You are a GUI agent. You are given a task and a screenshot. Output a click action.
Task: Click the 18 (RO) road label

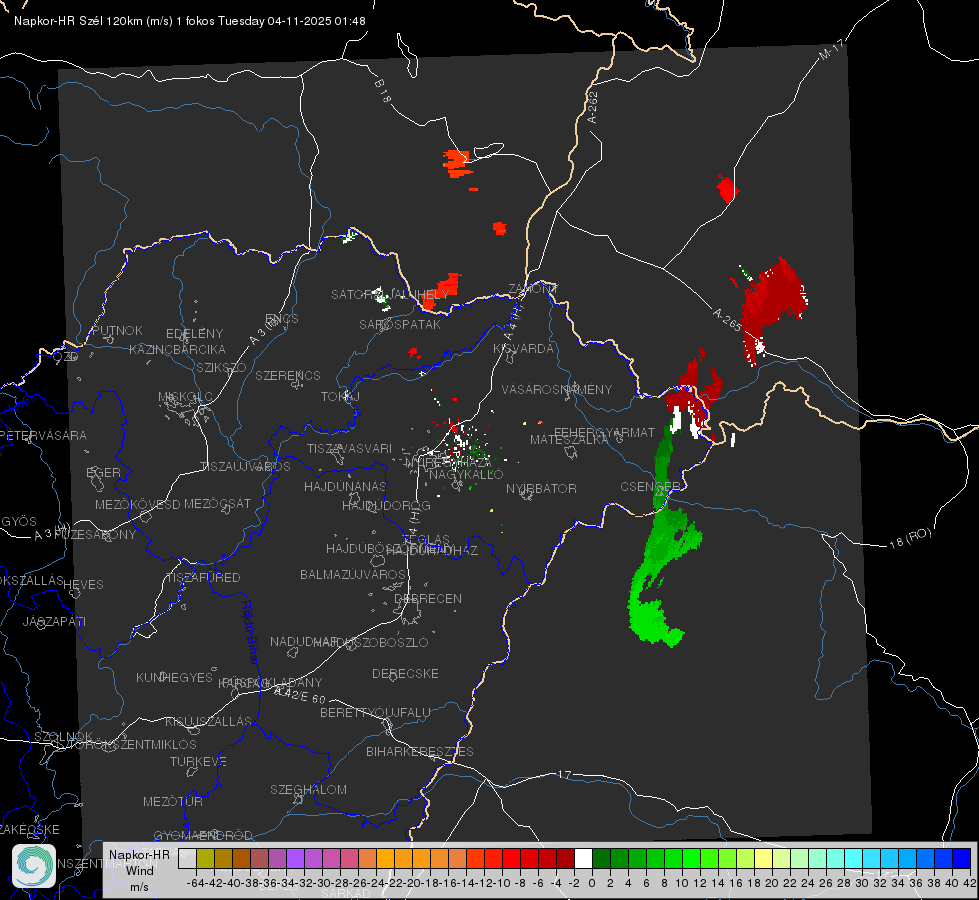(x=910, y=538)
